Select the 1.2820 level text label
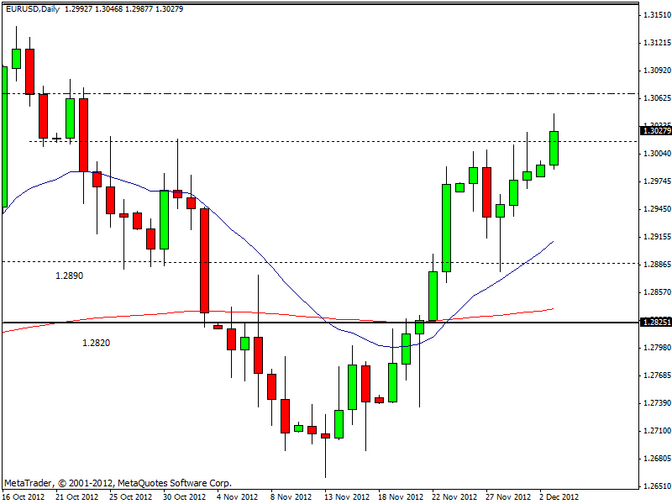Image resolution: width=672 pixels, height=504 pixels. click(96, 342)
